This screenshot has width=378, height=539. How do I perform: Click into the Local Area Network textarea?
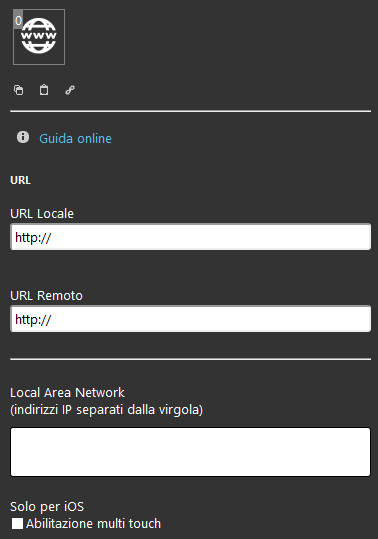(x=191, y=452)
